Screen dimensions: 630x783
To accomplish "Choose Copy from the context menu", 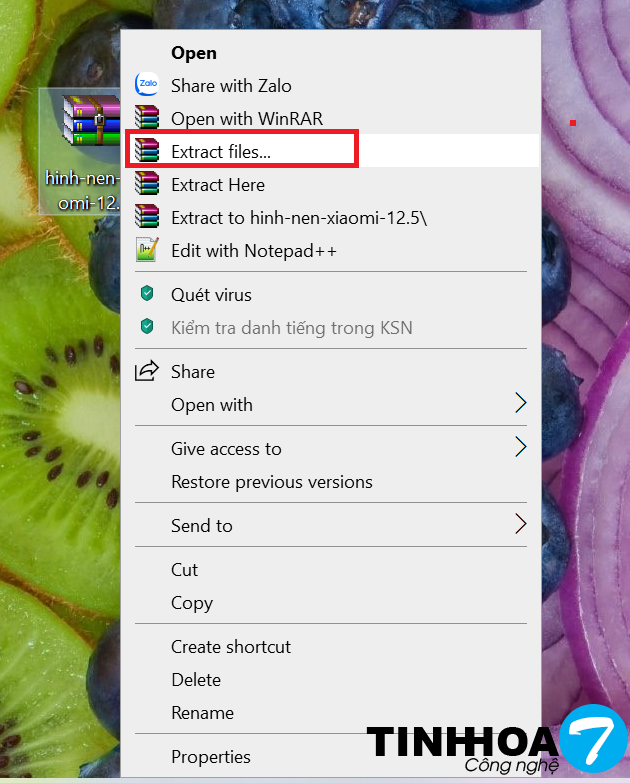I will pyautogui.click(x=191, y=603).
